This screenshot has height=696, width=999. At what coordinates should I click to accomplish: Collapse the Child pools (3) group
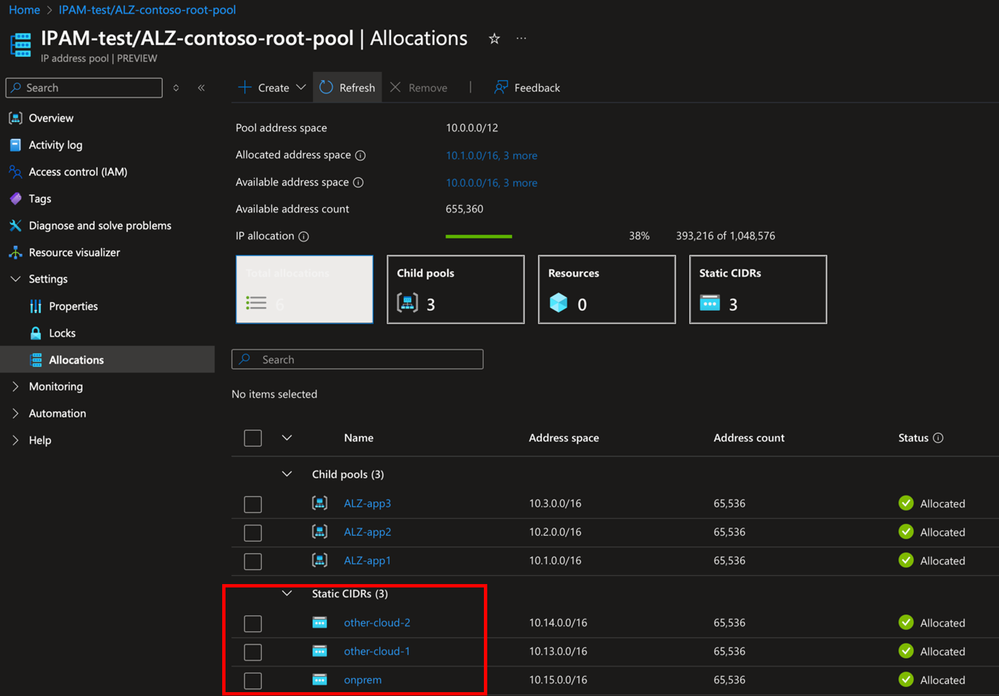(x=287, y=474)
